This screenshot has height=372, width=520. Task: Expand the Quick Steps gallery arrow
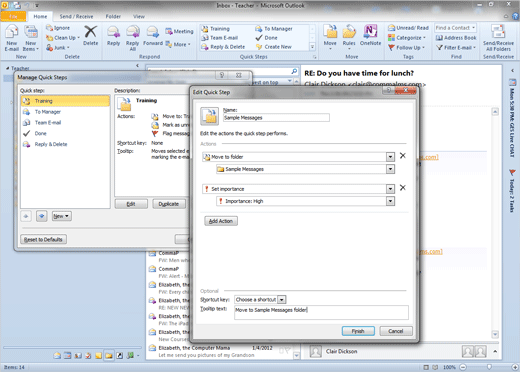[x=312, y=47]
